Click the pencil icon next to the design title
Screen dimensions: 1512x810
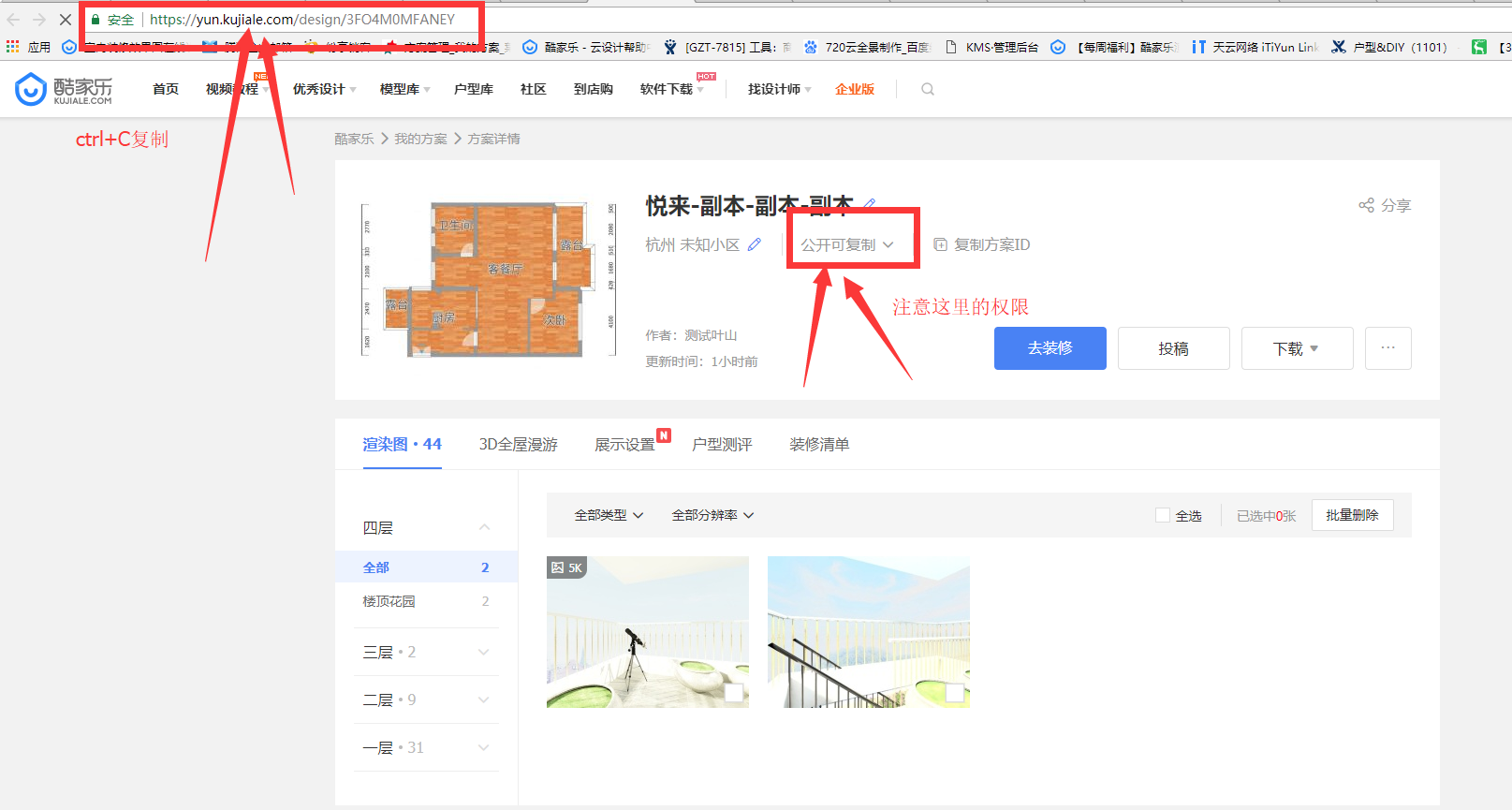[870, 204]
